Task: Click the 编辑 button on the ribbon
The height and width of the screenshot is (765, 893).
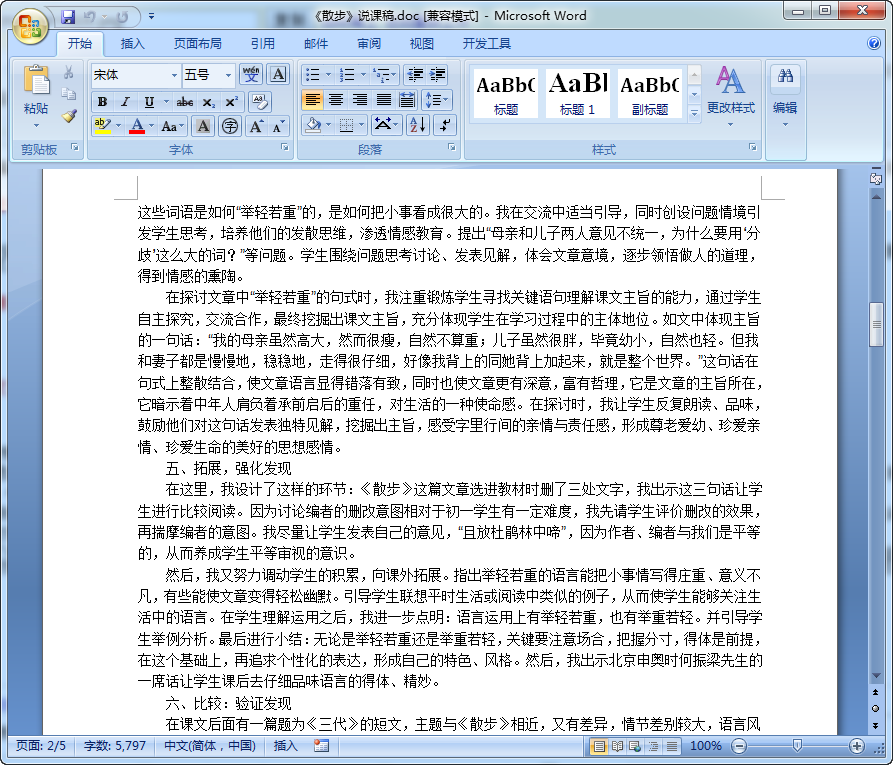Action: point(784,93)
